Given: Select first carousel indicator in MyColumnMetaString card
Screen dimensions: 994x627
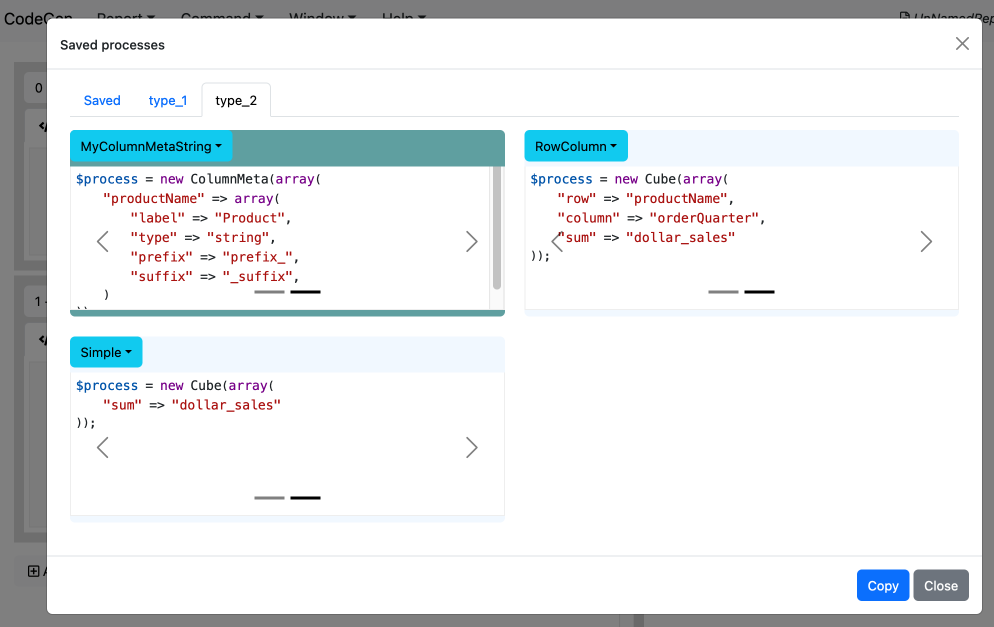Looking at the screenshot, I should [x=269, y=292].
